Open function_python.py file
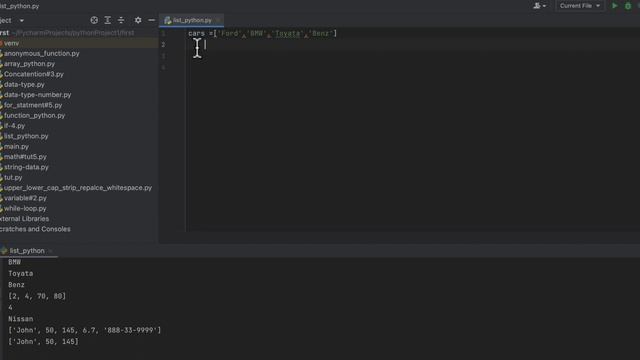Screen dimensions: 640x360 34,116
